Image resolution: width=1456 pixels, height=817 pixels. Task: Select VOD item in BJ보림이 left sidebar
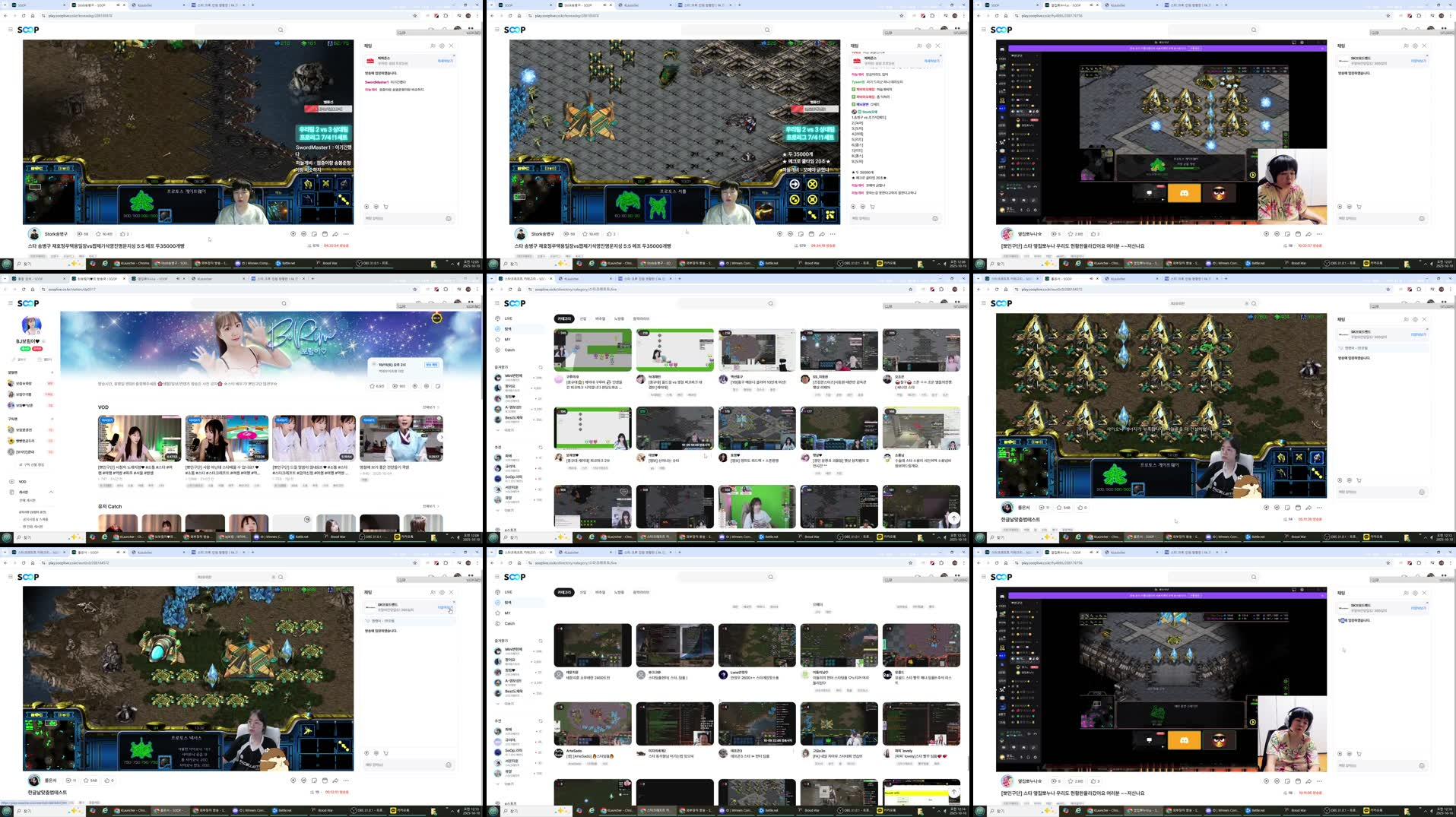[22, 482]
